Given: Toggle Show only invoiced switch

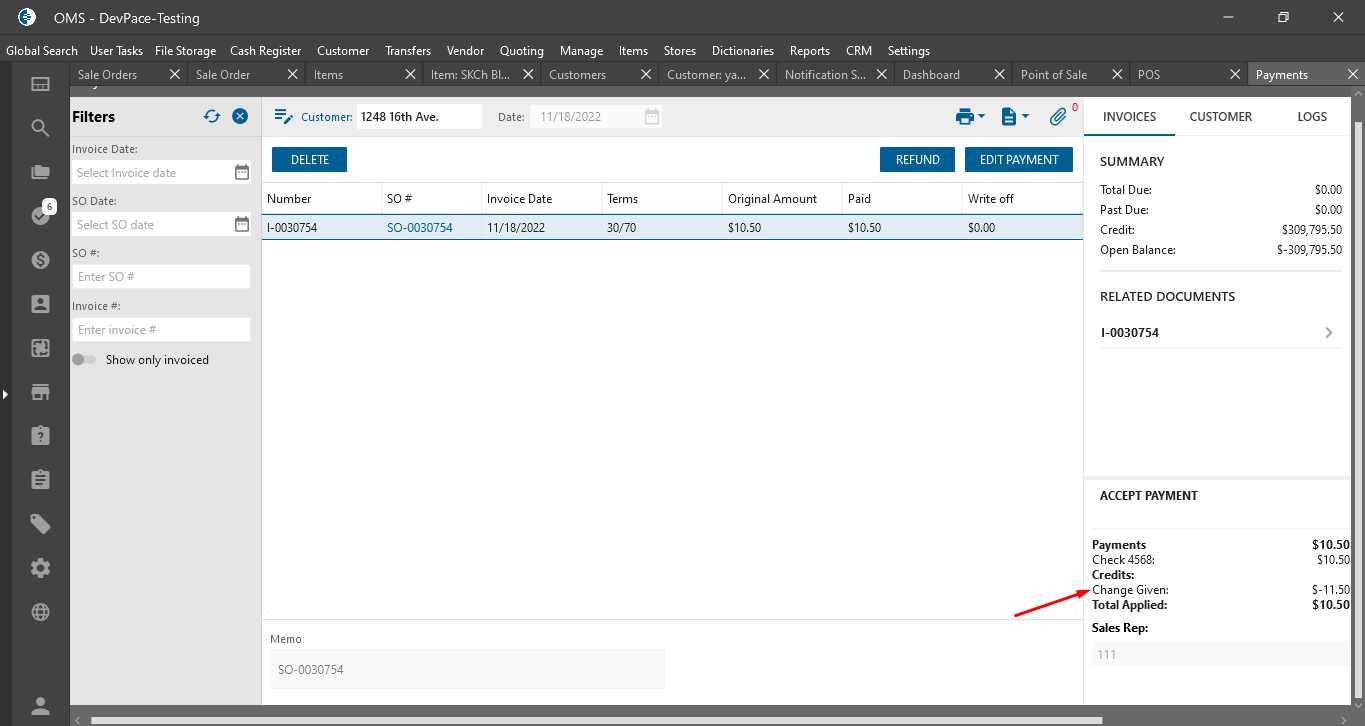Looking at the screenshot, I should point(84,359).
